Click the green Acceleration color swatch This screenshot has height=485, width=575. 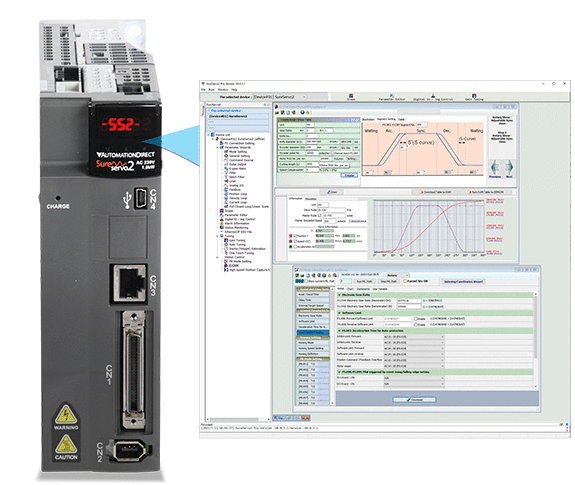click(291, 247)
